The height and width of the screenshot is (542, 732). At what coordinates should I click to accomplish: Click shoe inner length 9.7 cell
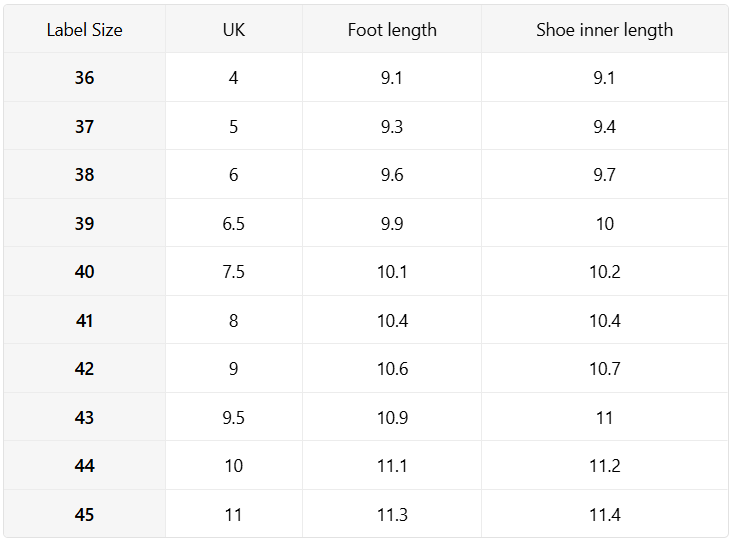tap(604, 175)
